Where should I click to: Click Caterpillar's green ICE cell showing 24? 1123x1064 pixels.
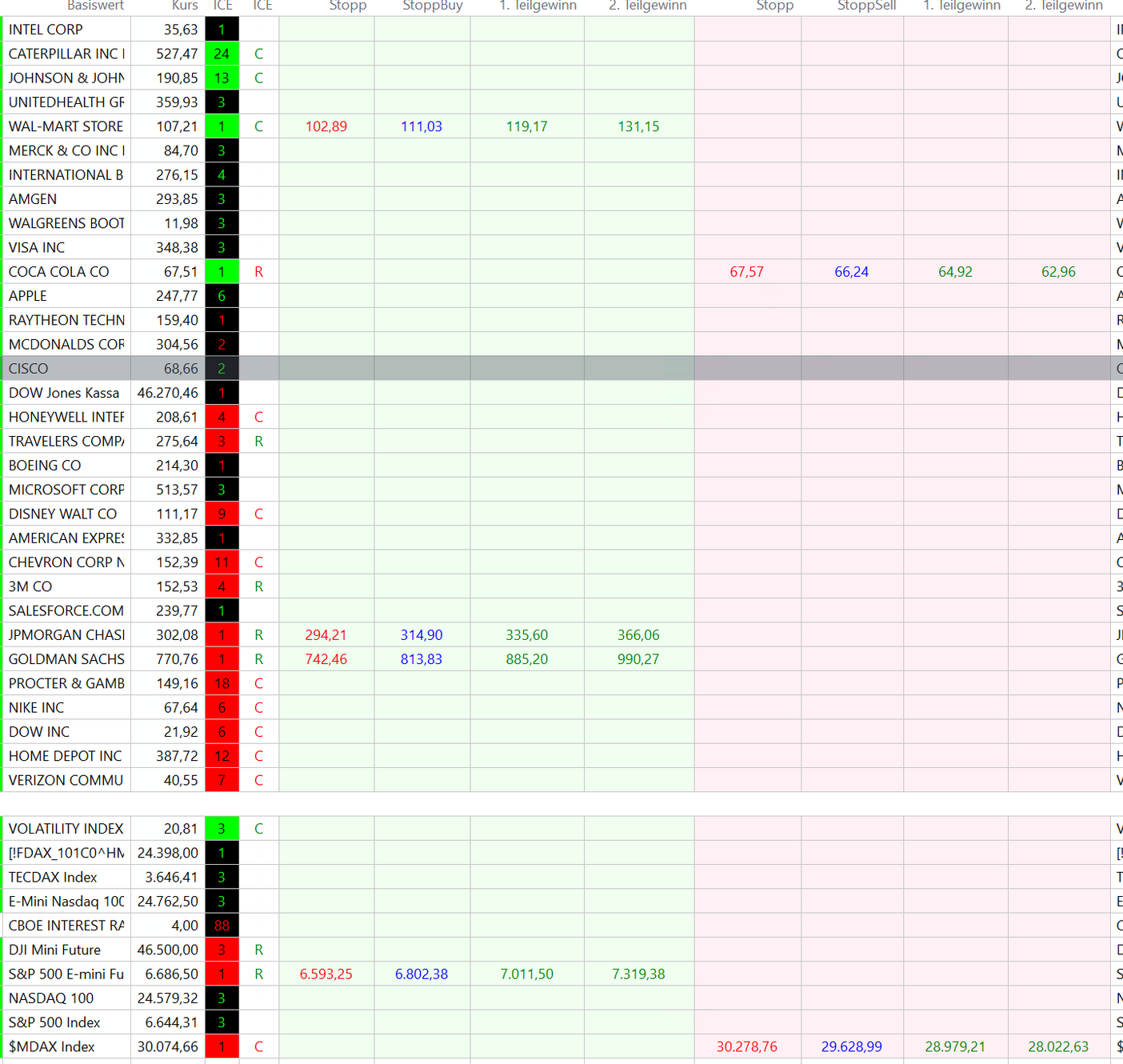[222, 54]
